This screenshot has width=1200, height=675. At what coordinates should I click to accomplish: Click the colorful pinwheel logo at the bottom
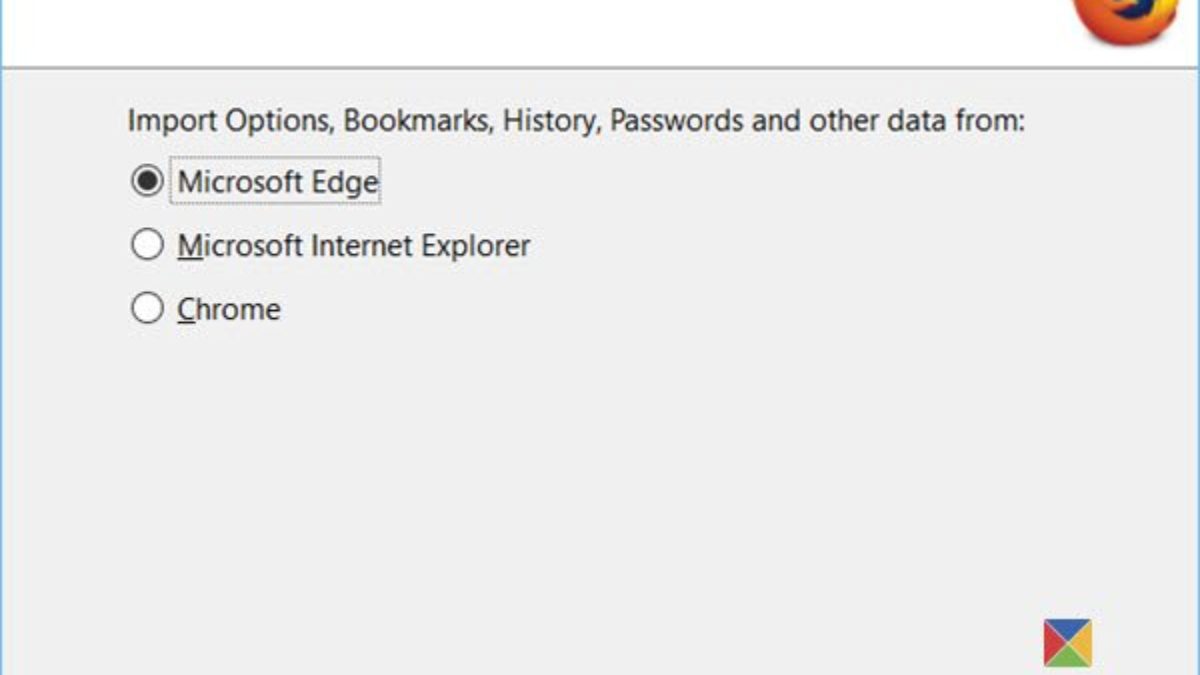[1067, 642]
